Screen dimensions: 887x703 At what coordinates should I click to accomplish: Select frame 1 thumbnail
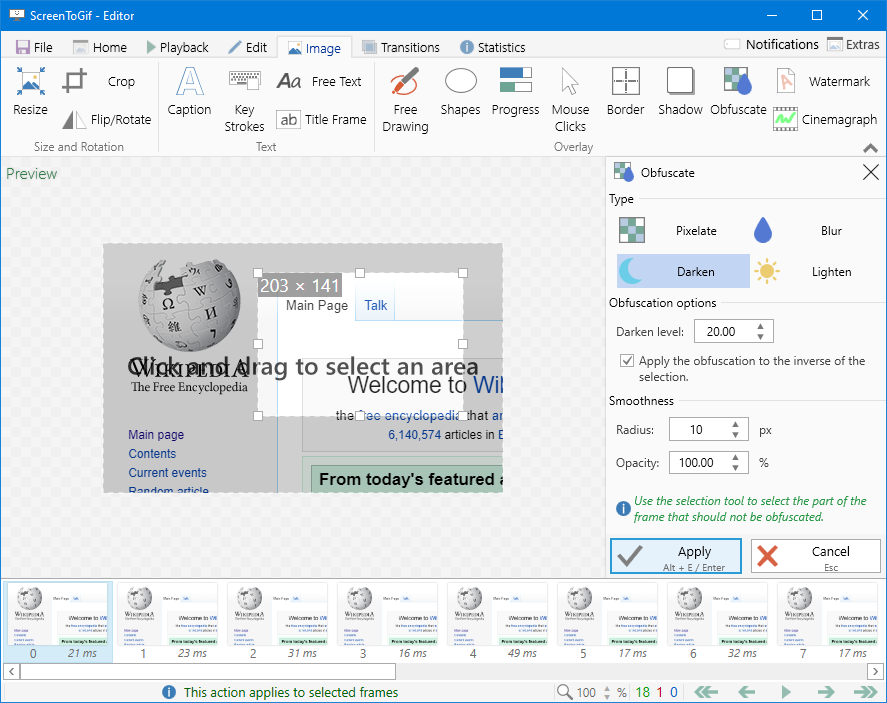[x=167, y=622]
